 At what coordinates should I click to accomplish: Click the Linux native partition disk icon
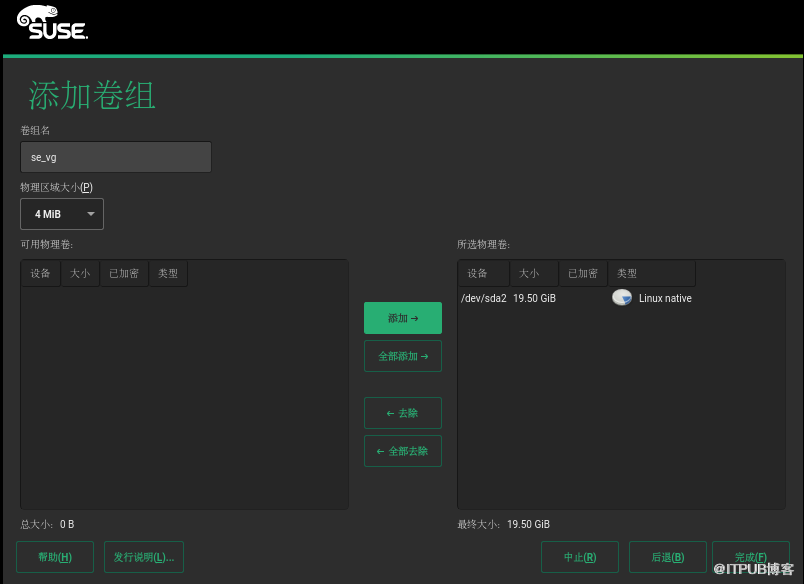point(621,298)
